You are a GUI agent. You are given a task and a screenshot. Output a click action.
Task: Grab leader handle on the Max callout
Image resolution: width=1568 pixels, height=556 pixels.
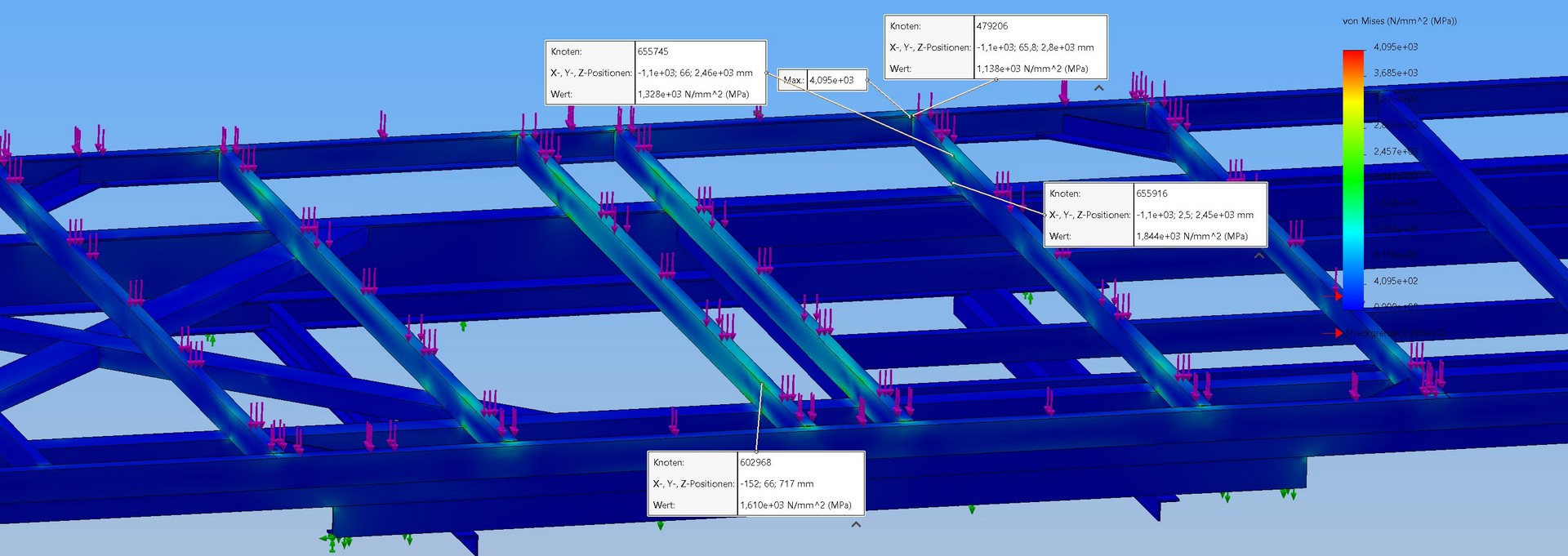867,80
